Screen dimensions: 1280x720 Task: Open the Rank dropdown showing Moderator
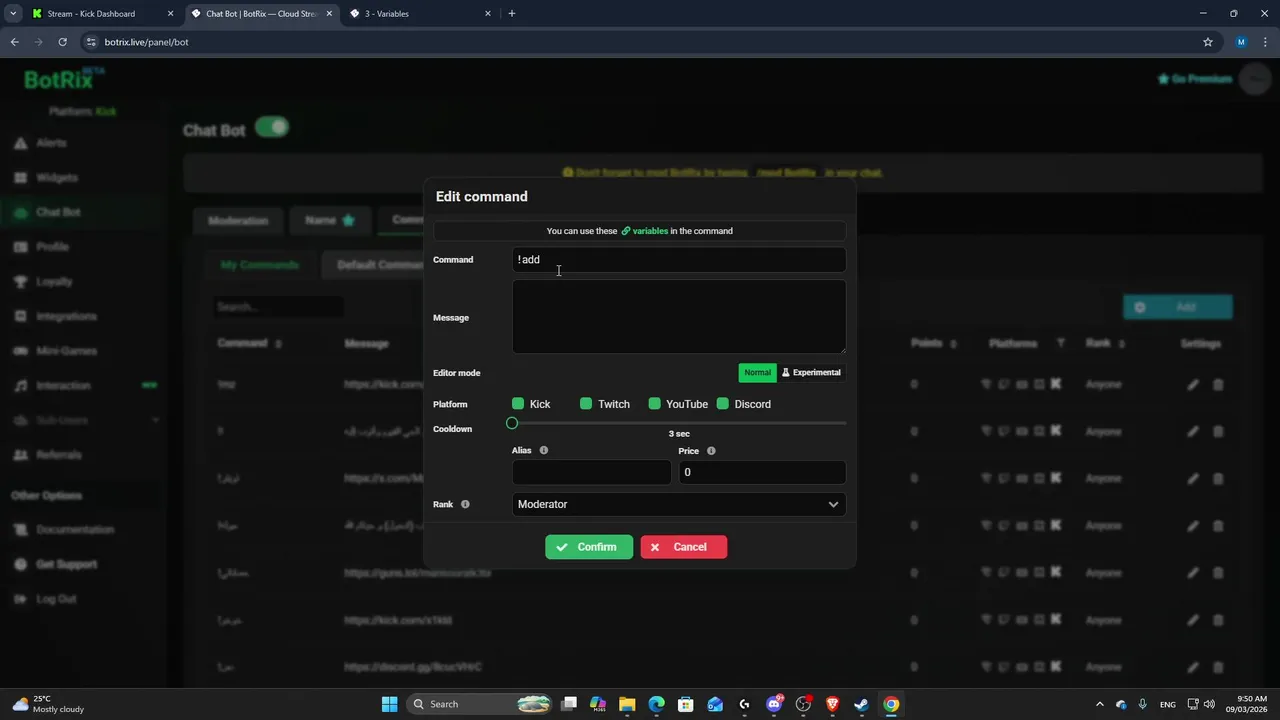pos(679,504)
